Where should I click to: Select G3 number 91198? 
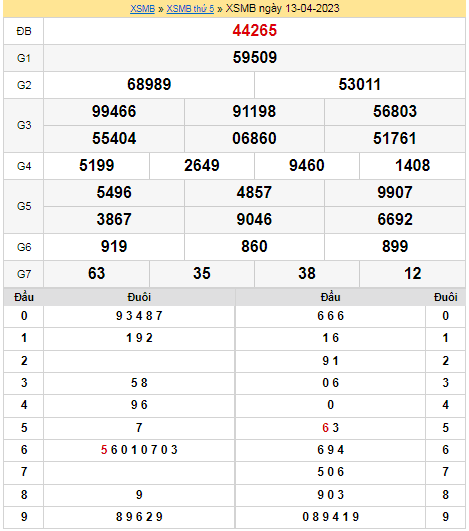point(254,111)
